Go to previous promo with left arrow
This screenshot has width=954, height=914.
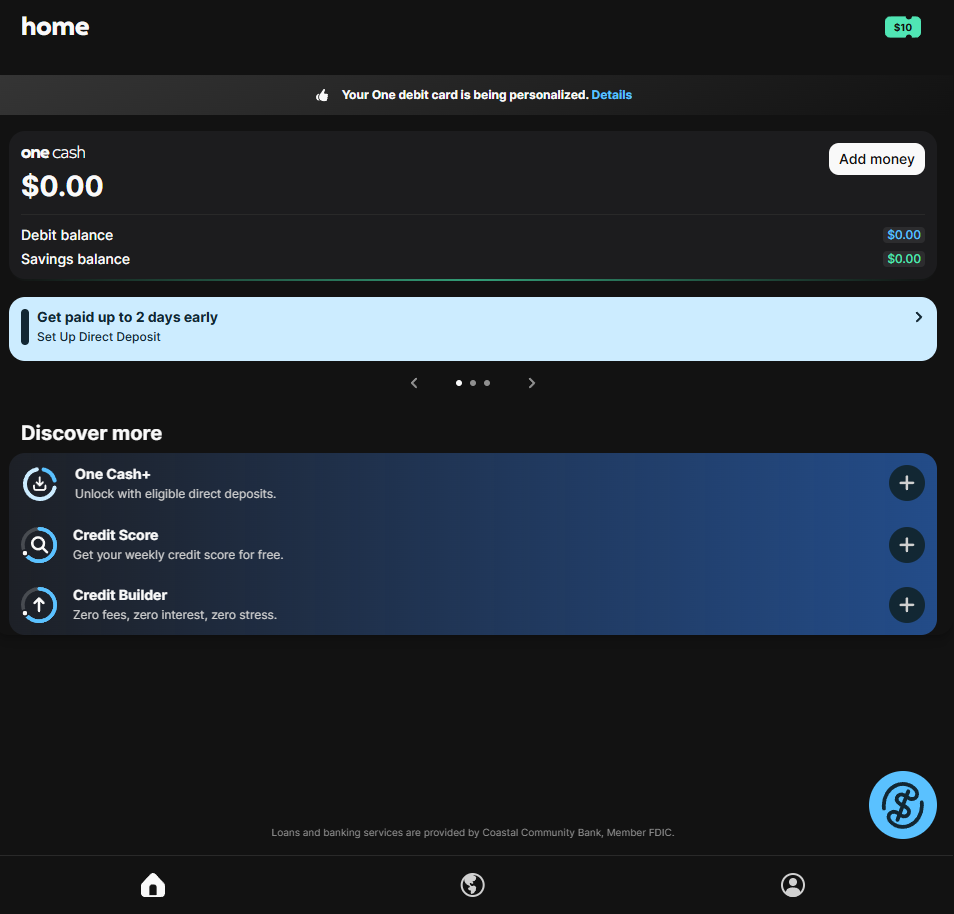(414, 383)
